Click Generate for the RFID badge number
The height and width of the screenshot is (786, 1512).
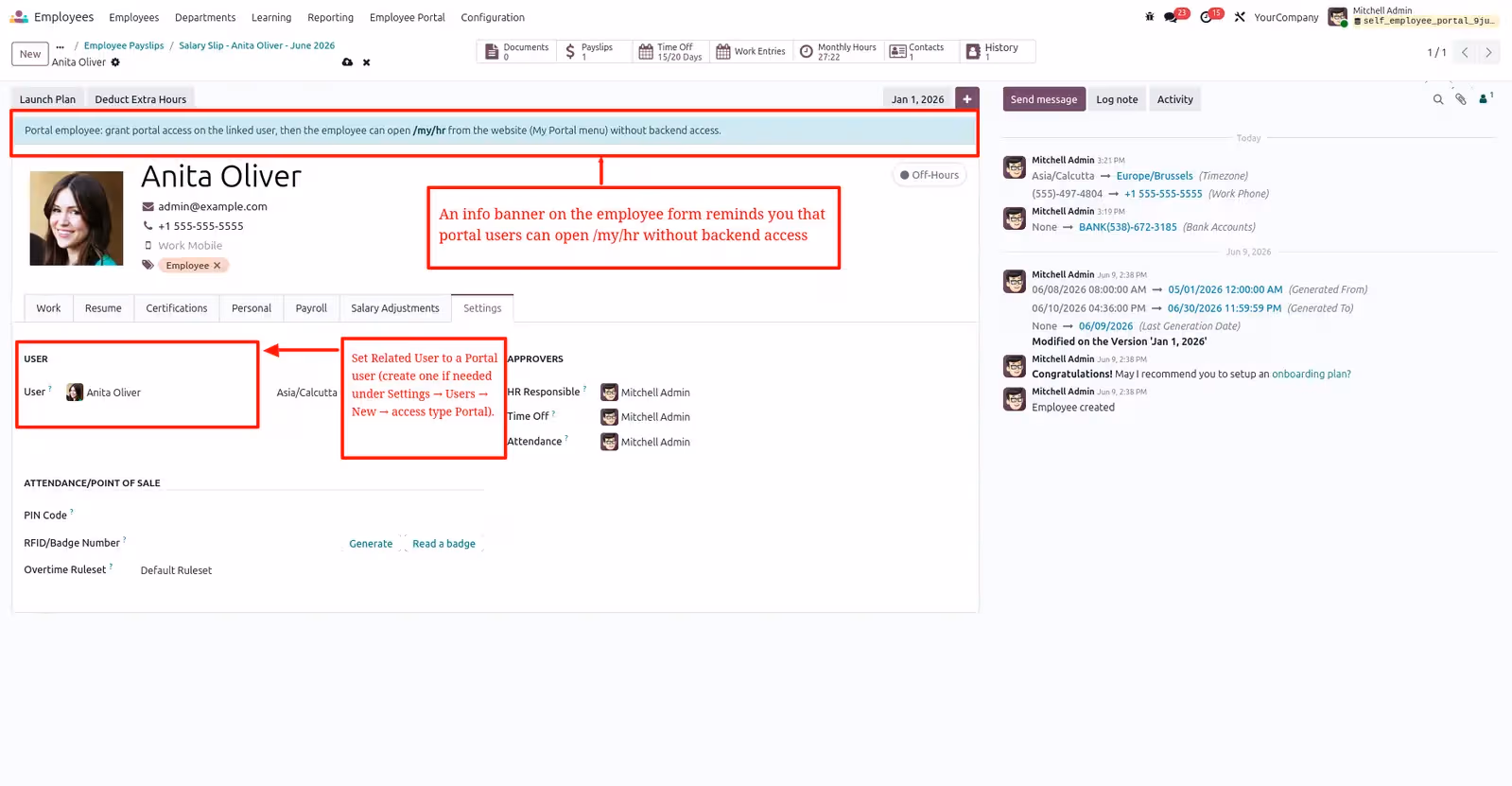pyautogui.click(x=371, y=544)
